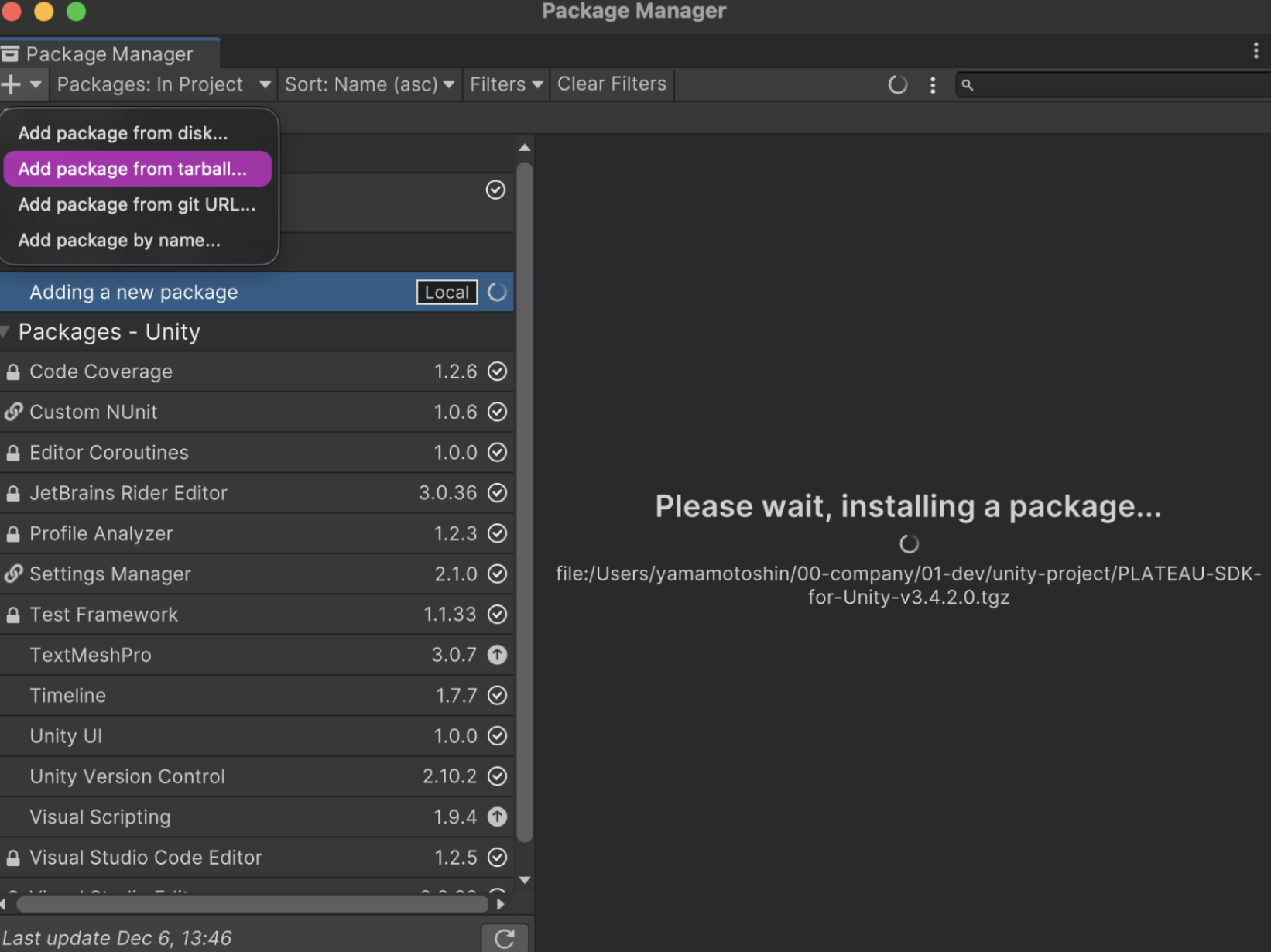The width and height of the screenshot is (1271, 952).
Task: Click the plus add package icon
Action: pos(12,84)
